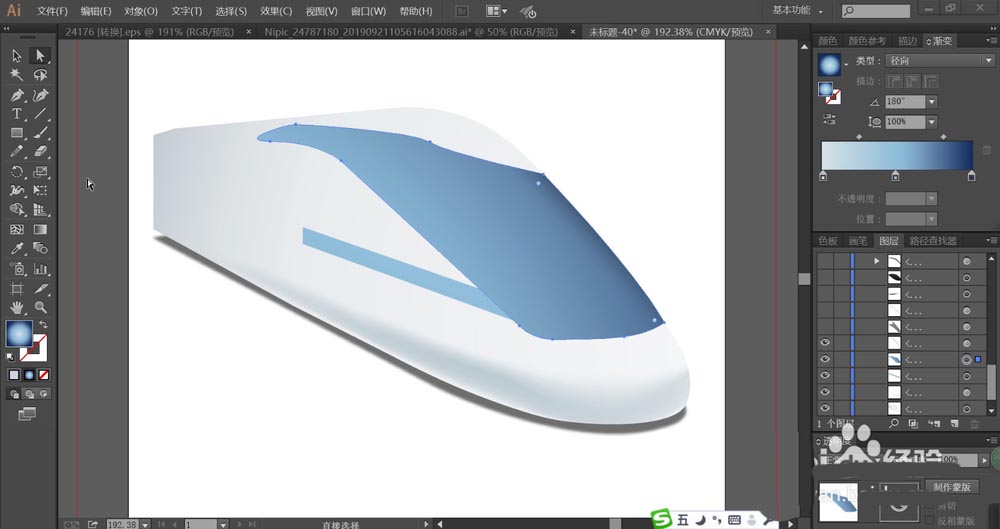Select the Pen tool
Image resolution: width=1000 pixels, height=529 pixels.
pyautogui.click(x=17, y=95)
